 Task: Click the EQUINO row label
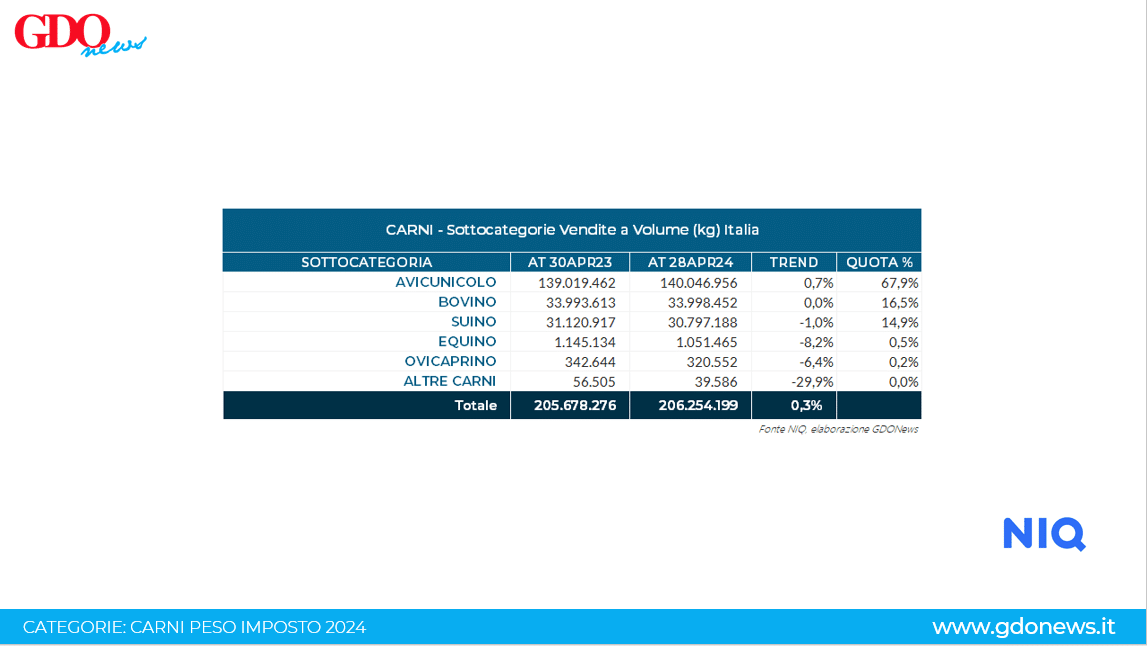tap(467, 341)
